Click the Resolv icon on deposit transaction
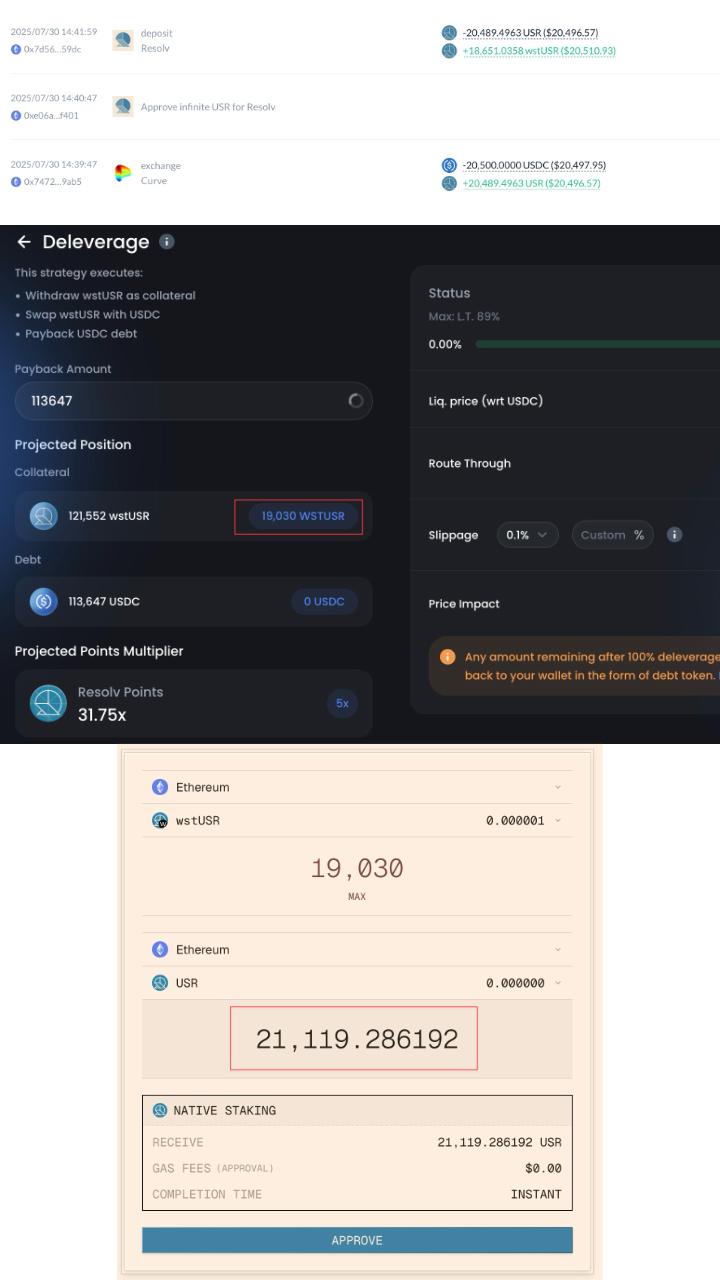This screenshot has height=1280, width=720. pos(123,40)
